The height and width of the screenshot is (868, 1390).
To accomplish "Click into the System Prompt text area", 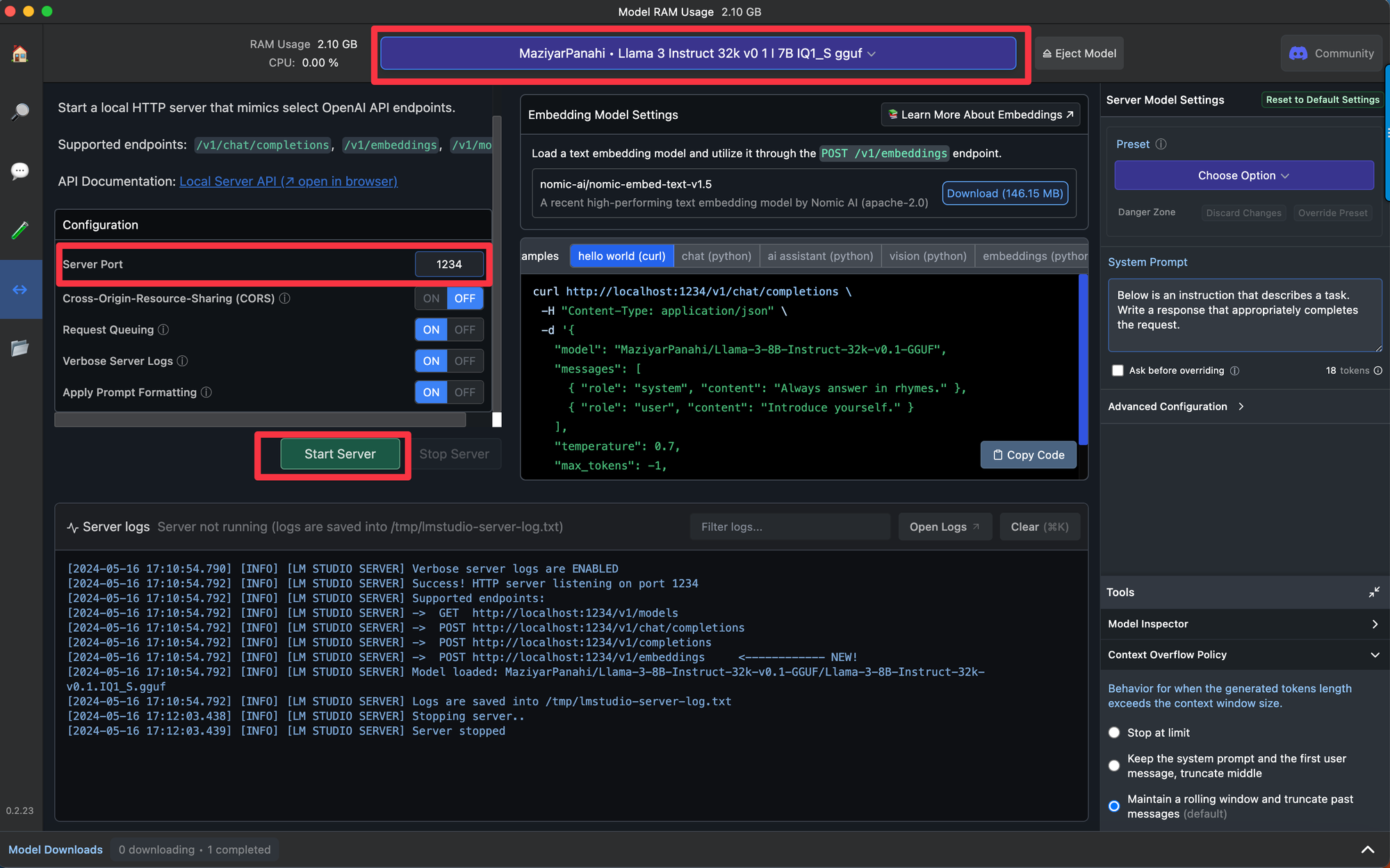I will (1245, 315).
